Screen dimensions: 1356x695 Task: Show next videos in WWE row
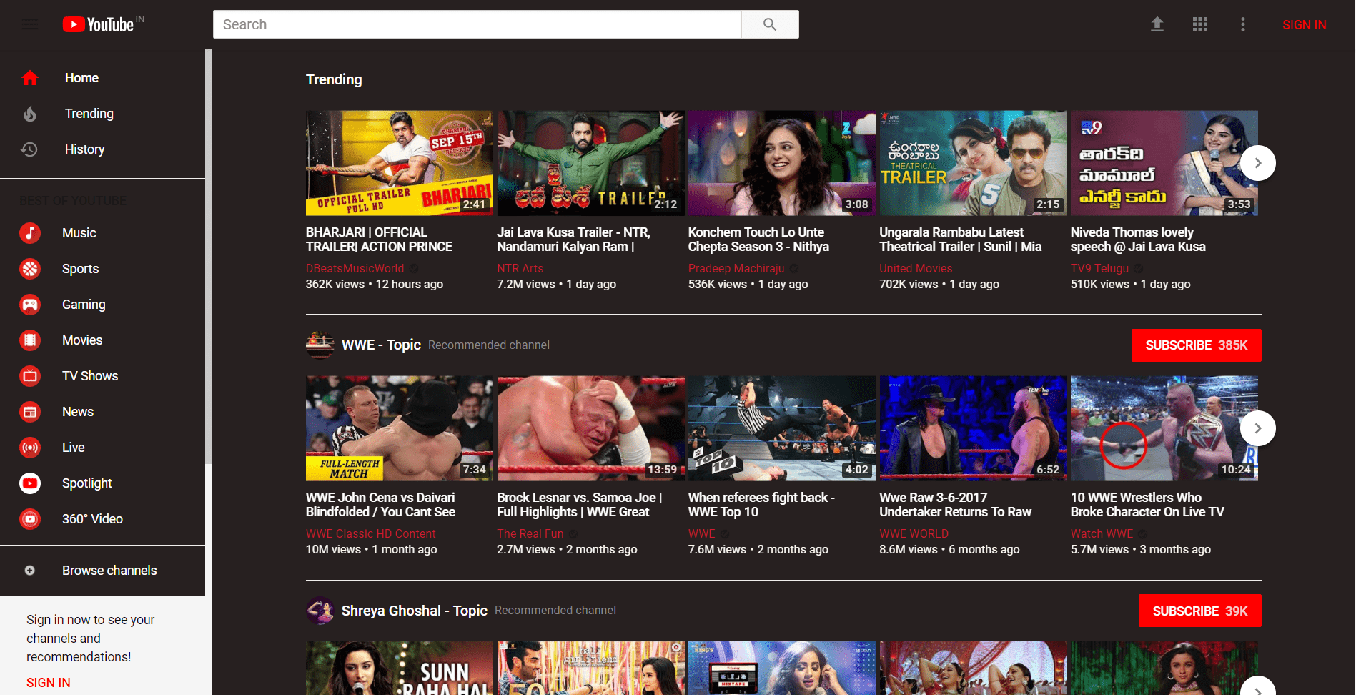click(1258, 429)
